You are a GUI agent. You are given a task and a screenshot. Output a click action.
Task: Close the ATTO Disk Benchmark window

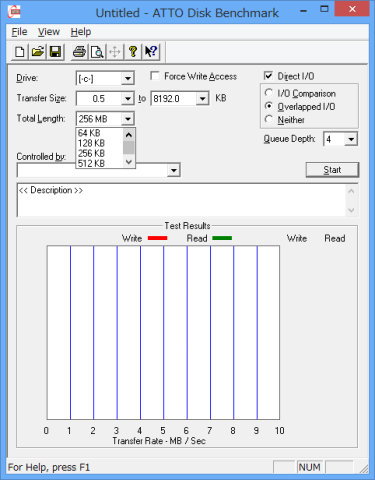coord(352,10)
